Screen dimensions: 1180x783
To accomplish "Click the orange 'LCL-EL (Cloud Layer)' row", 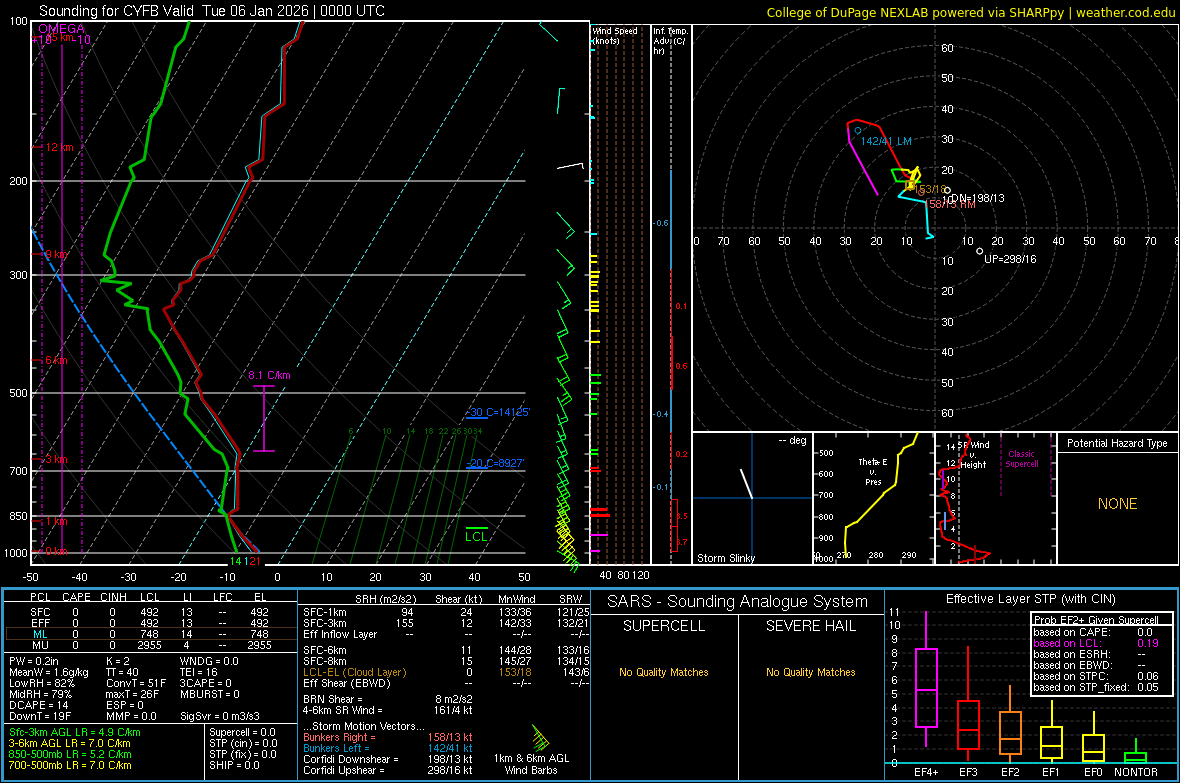I will point(354,672).
